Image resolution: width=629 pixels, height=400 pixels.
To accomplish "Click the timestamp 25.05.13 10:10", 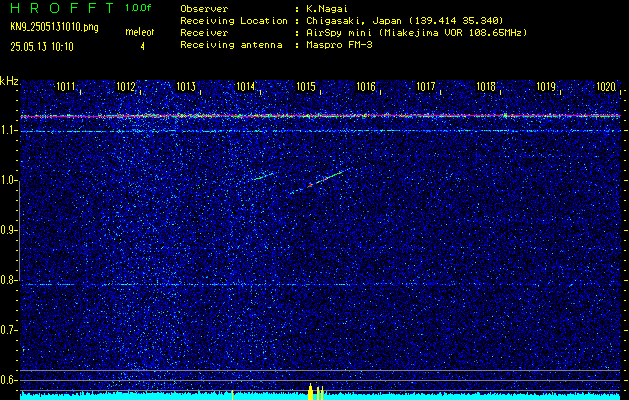I will (x=42, y=47).
